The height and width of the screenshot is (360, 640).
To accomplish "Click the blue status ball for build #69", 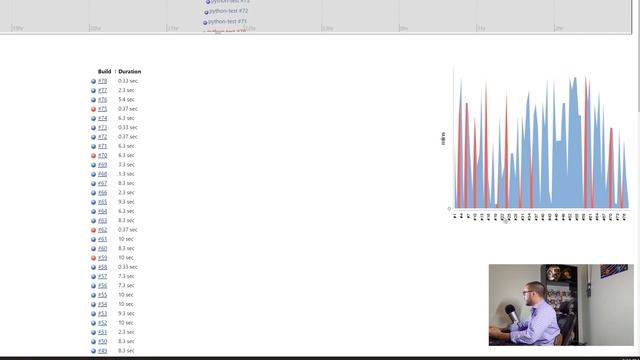I will pyautogui.click(x=93, y=165).
